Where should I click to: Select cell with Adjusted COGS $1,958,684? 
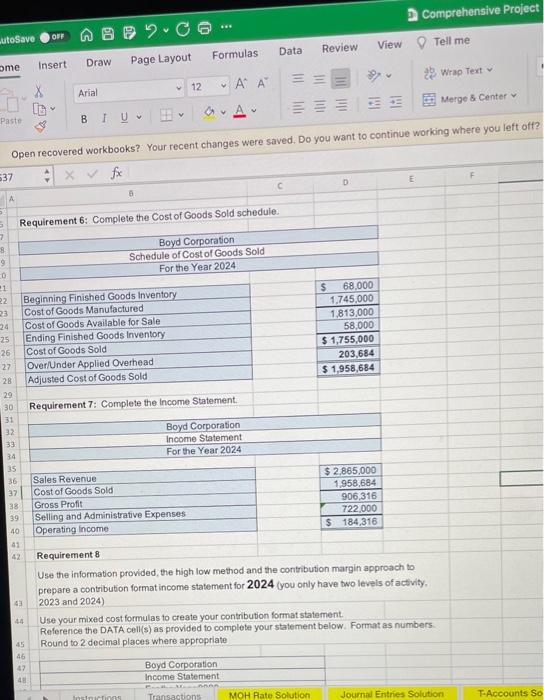click(x=348, y=369)
